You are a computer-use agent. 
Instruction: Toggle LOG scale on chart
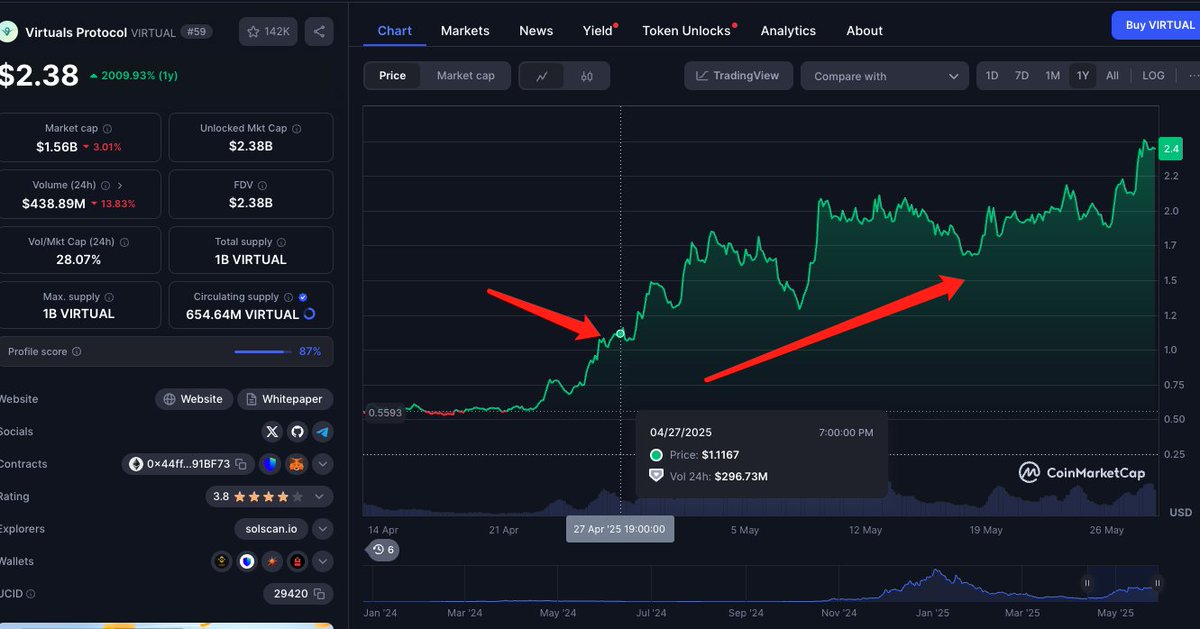click(x=1153, y=76)
